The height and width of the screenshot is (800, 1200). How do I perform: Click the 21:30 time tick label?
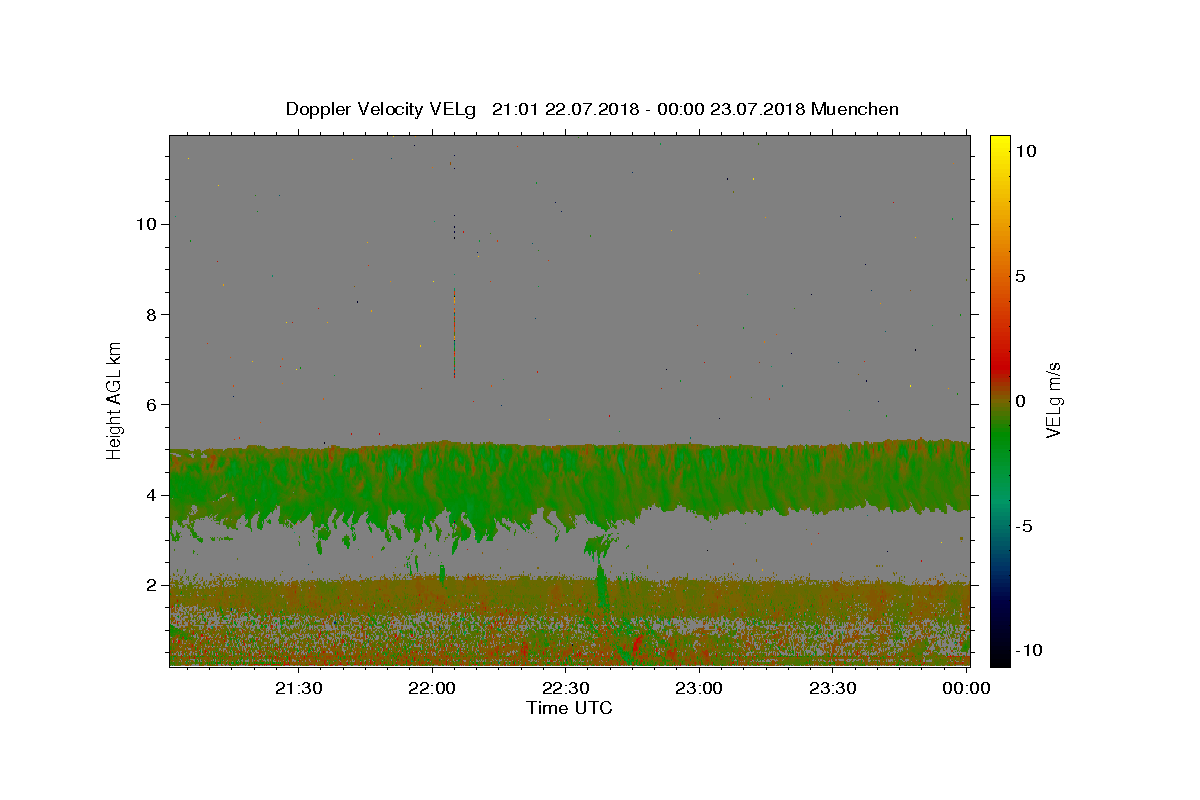point(299,688)
